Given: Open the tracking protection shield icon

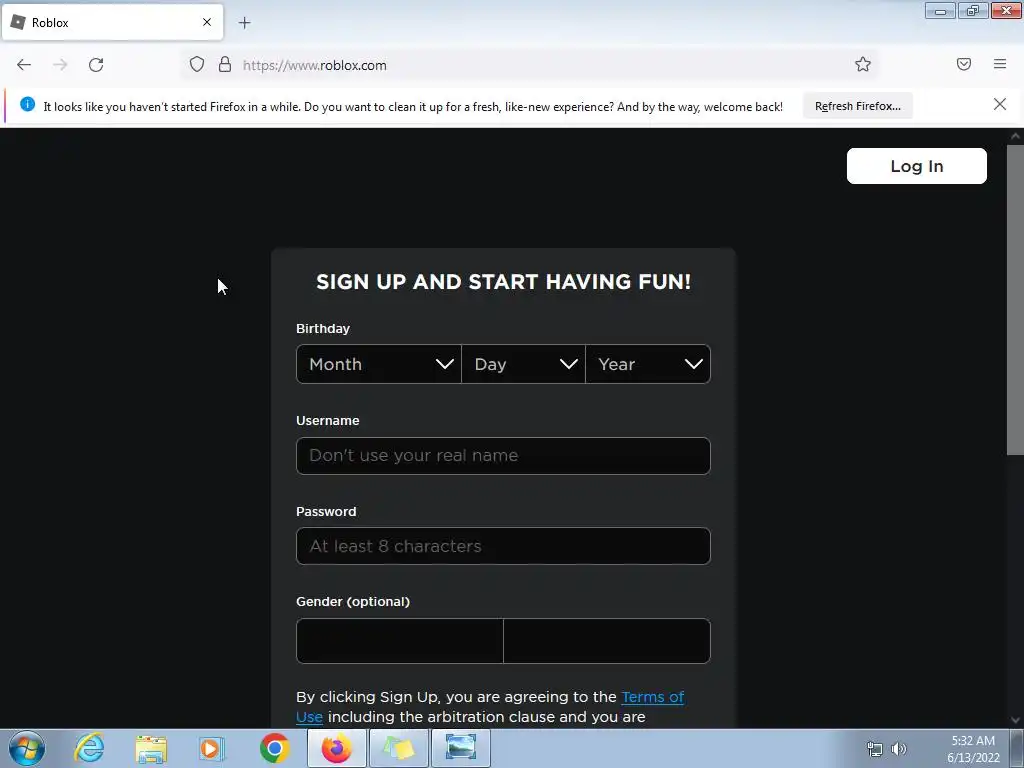Looking at the screenshot, I should pyautogui.click(x=197, y=64).
